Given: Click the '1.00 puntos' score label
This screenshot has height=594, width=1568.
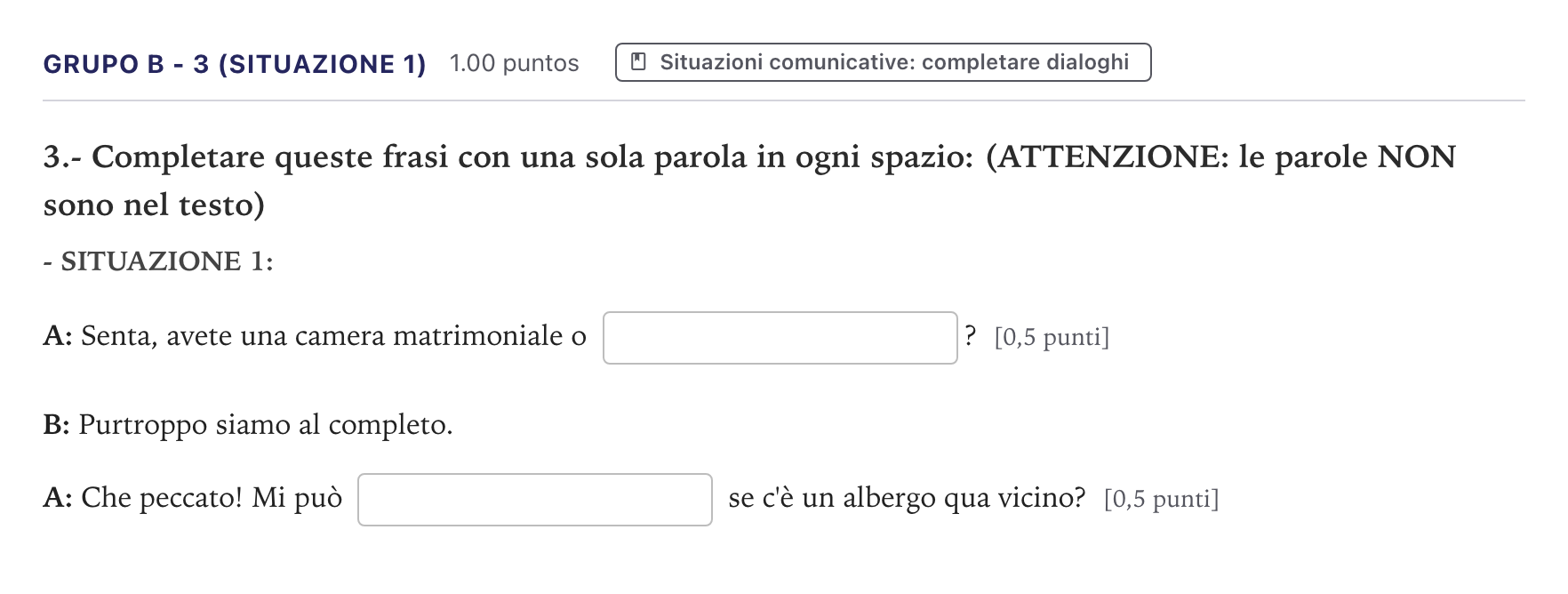Looking at the screenshot, I should [x=514, y=64].
